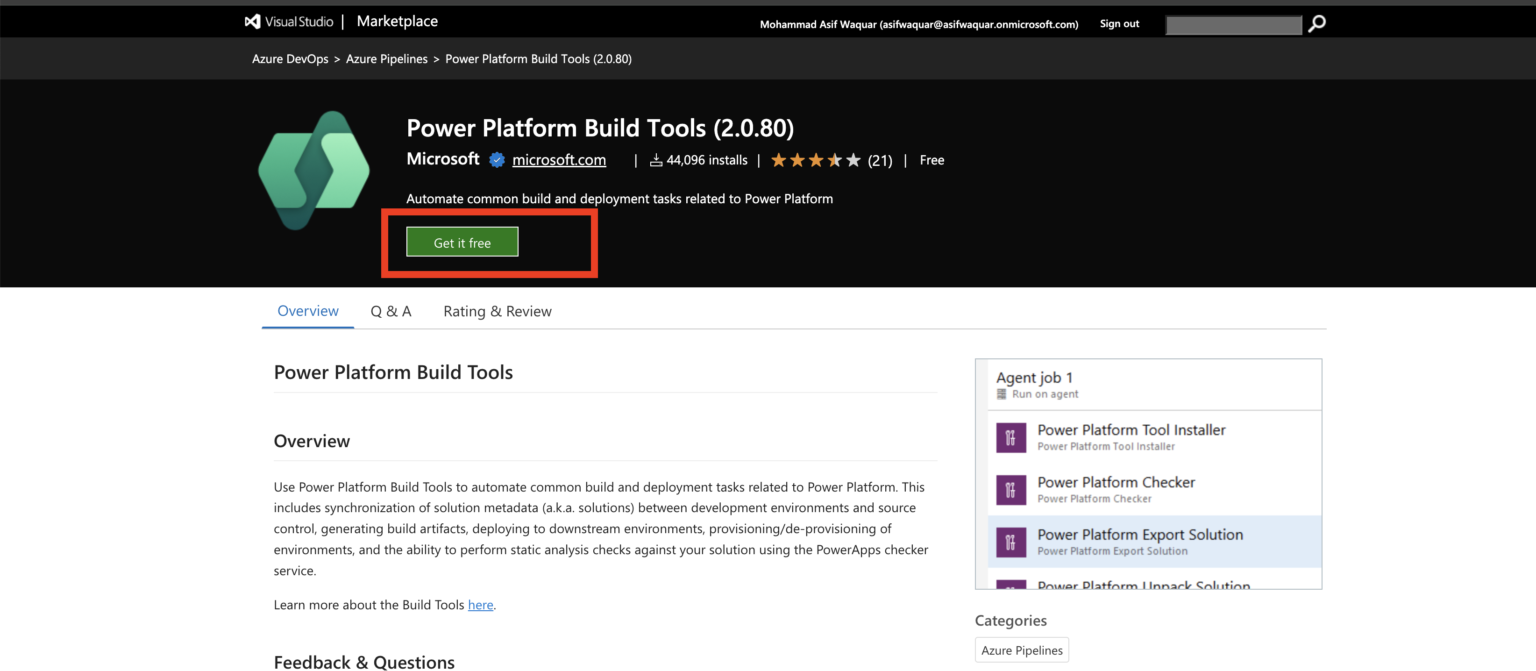1536x671 pixels.
Task: Click inside the search input field
Action: click(x=1233, y=24)
